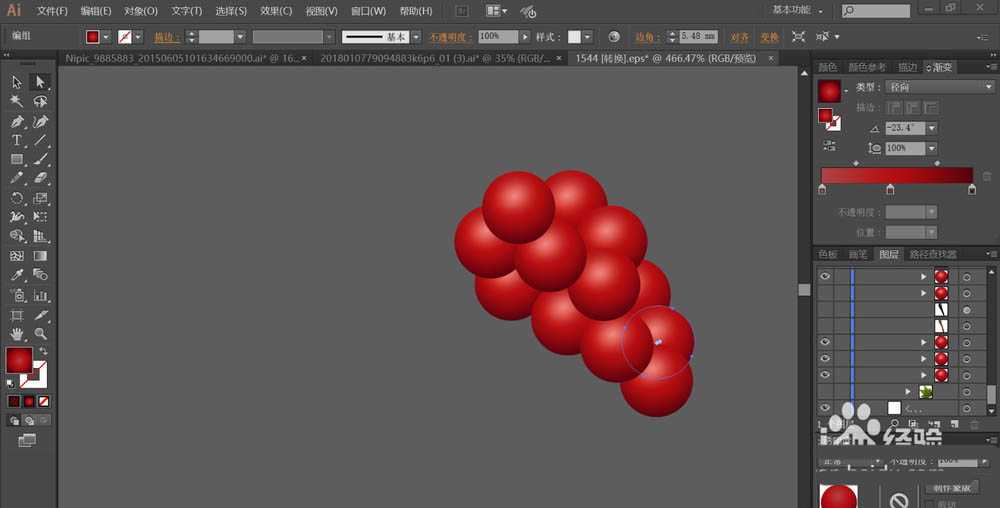
Task: Click the 变换 link in control bar
Action: [x=768, y=37]
